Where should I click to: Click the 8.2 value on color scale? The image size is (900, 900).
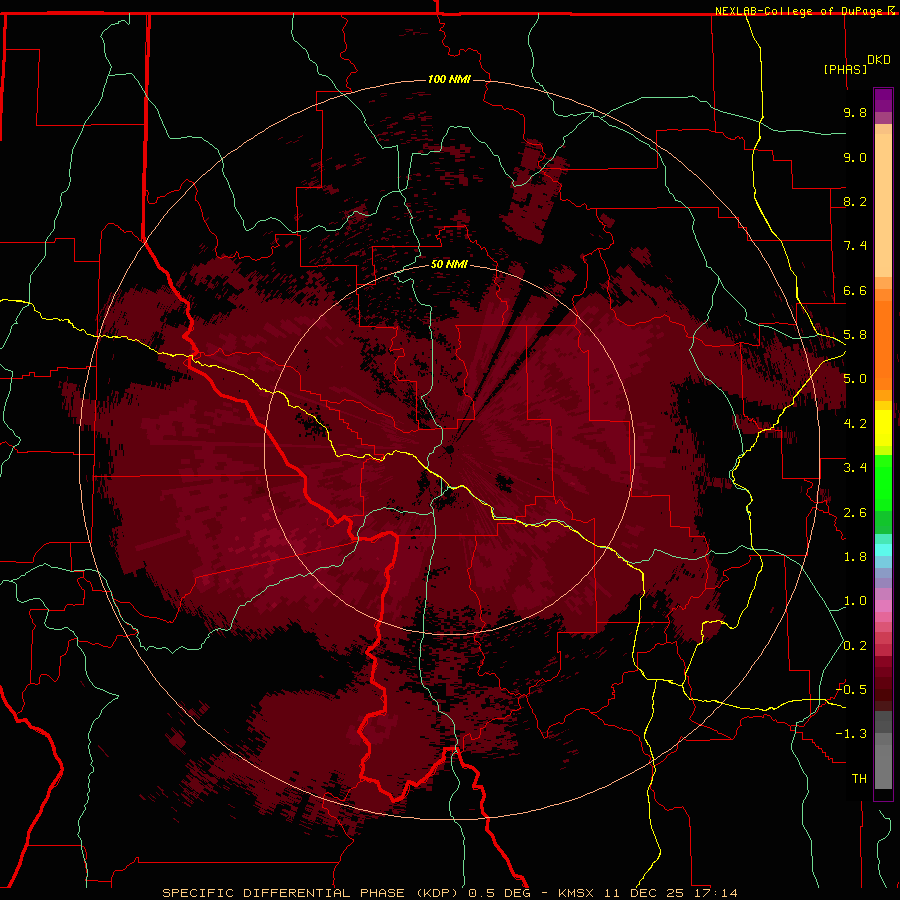(x=855, y=201)
